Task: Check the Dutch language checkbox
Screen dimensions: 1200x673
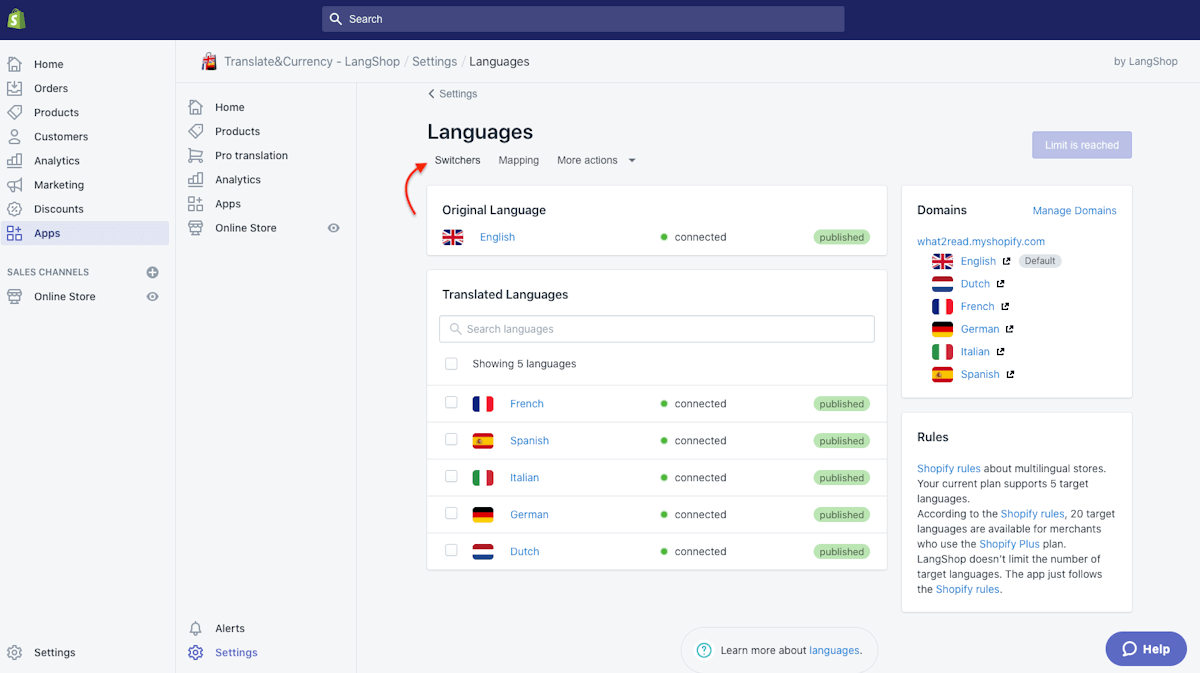Action: (451, 551)
